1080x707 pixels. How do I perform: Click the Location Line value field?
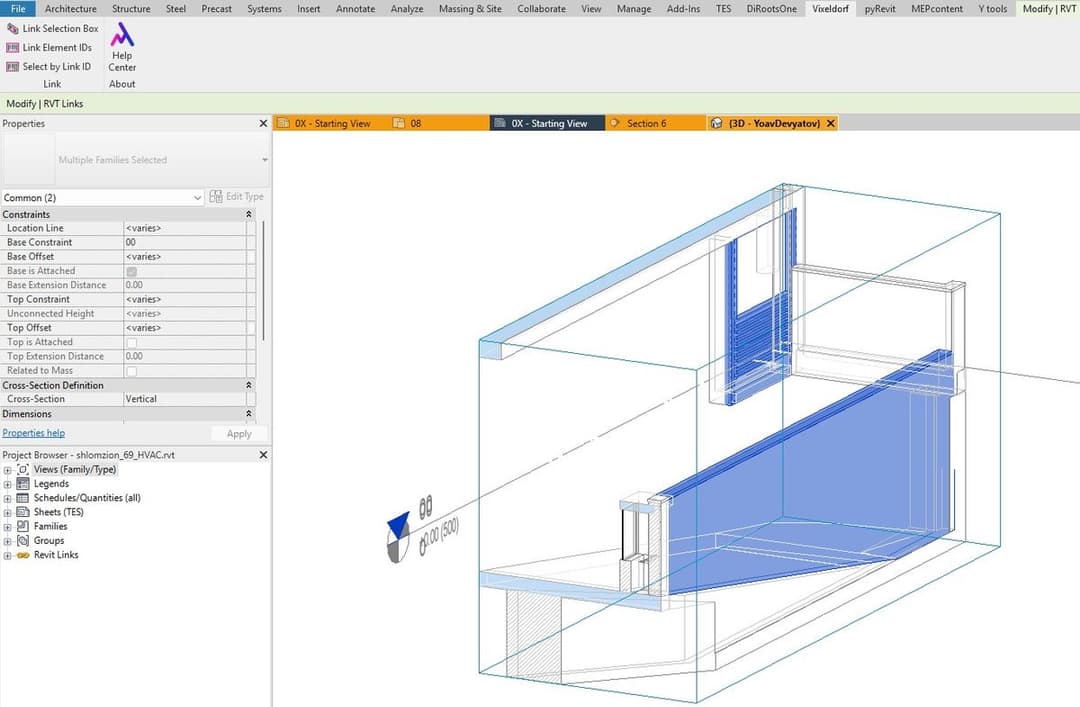tap(185, 228)
